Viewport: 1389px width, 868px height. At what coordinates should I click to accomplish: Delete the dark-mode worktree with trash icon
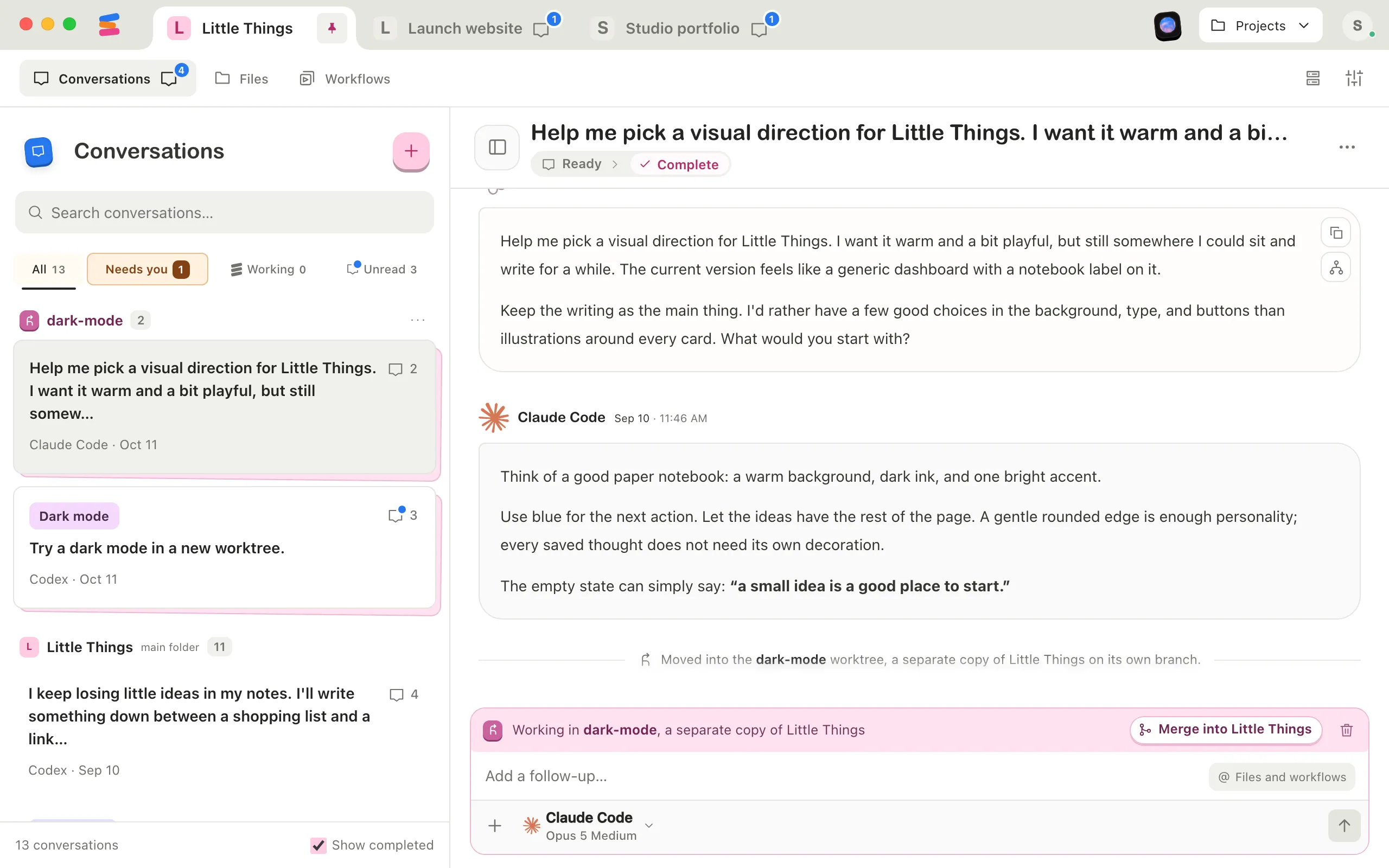[1347, 730]
